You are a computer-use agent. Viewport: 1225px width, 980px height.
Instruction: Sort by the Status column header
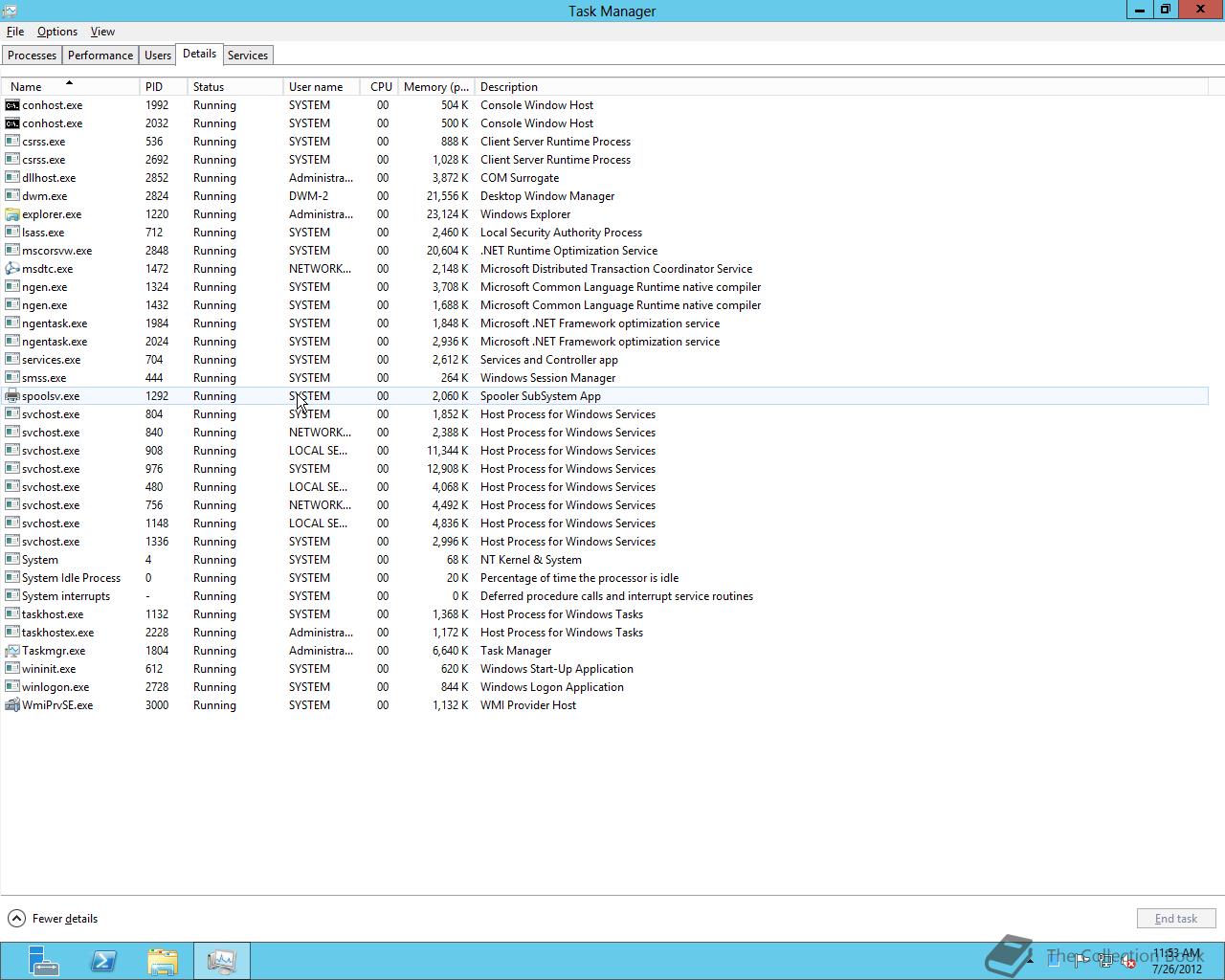point(235,87)
